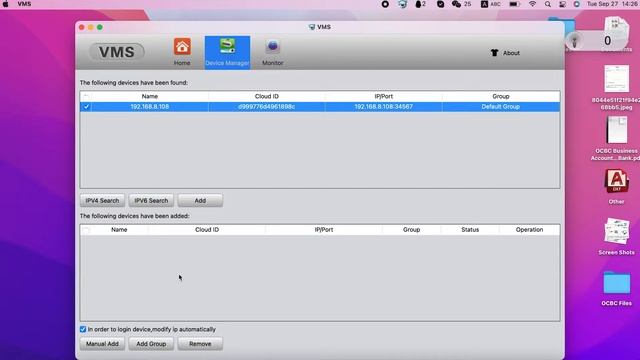The image size is (640, 360).
Task: Open Control Center icon in menu bar
Action: 562,4
